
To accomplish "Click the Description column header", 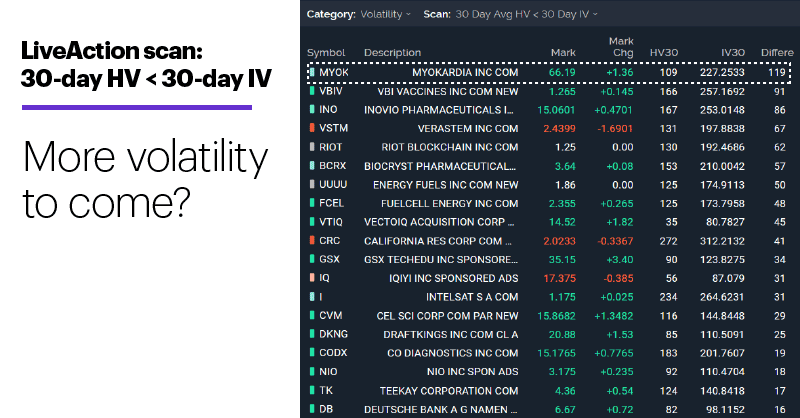I will point(392,52).
